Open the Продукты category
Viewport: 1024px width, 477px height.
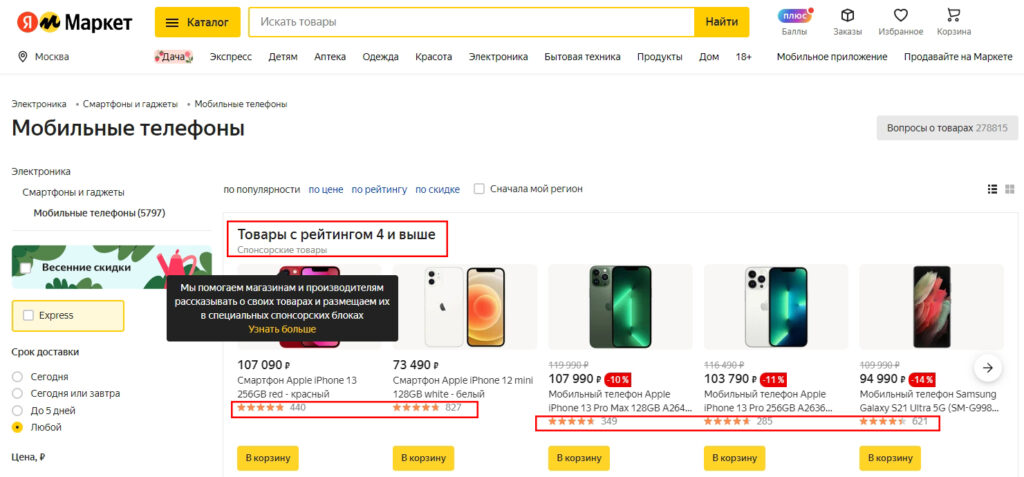coord(660,57)
